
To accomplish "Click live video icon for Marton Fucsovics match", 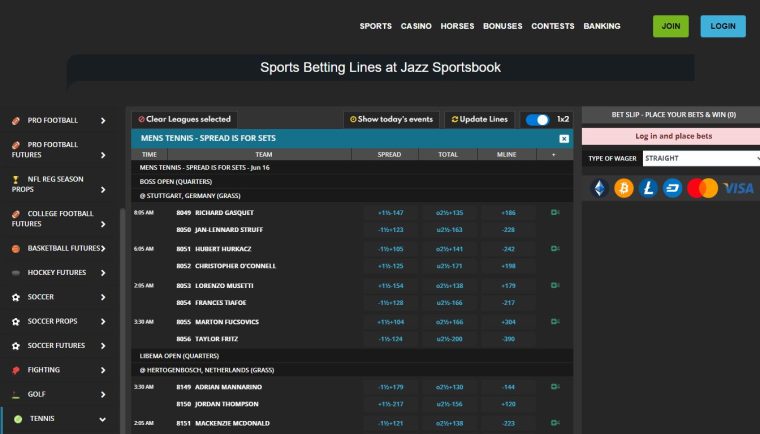I will [555, 321].
